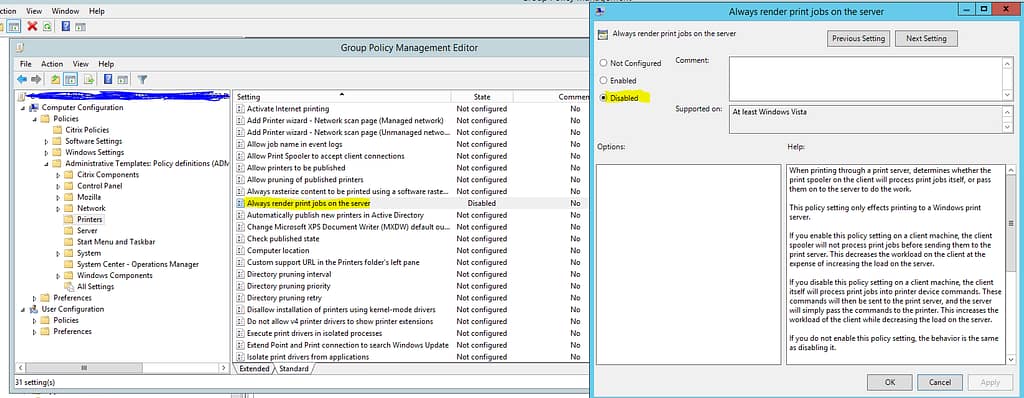Switch to the Standard tab

coord(294,369)
